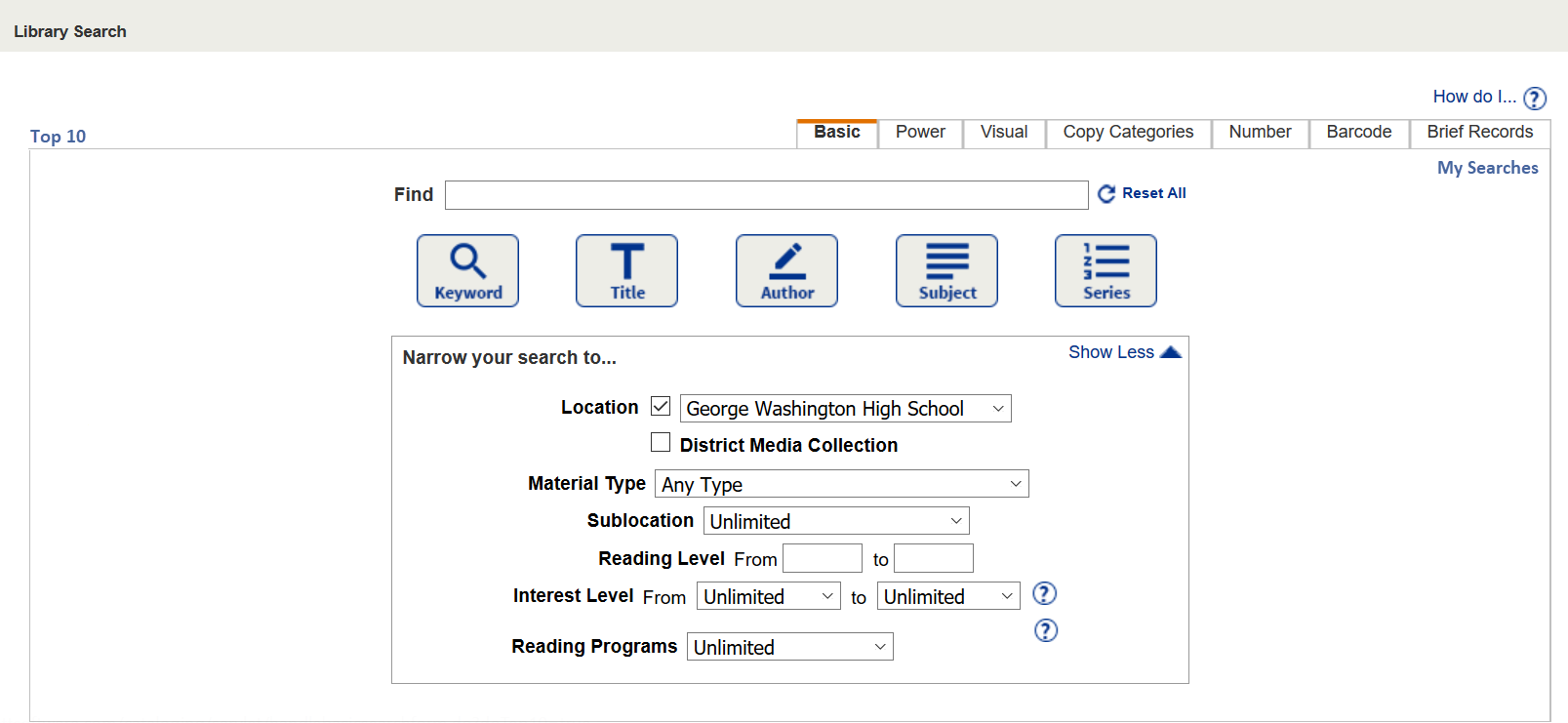Open the How do I help icon

point(1535,99)
